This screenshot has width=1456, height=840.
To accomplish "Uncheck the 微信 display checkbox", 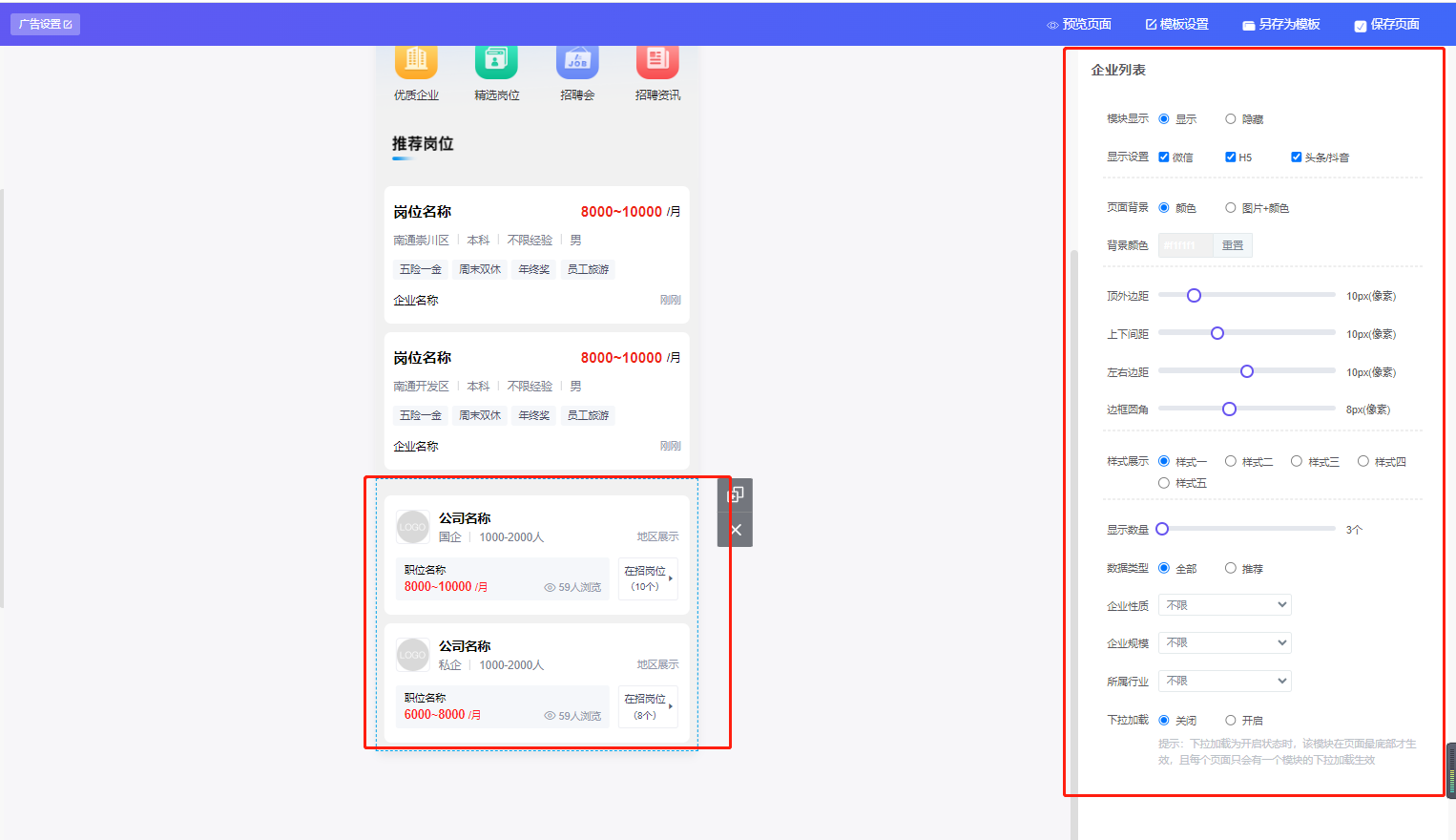I will [x=1164, y=157].
